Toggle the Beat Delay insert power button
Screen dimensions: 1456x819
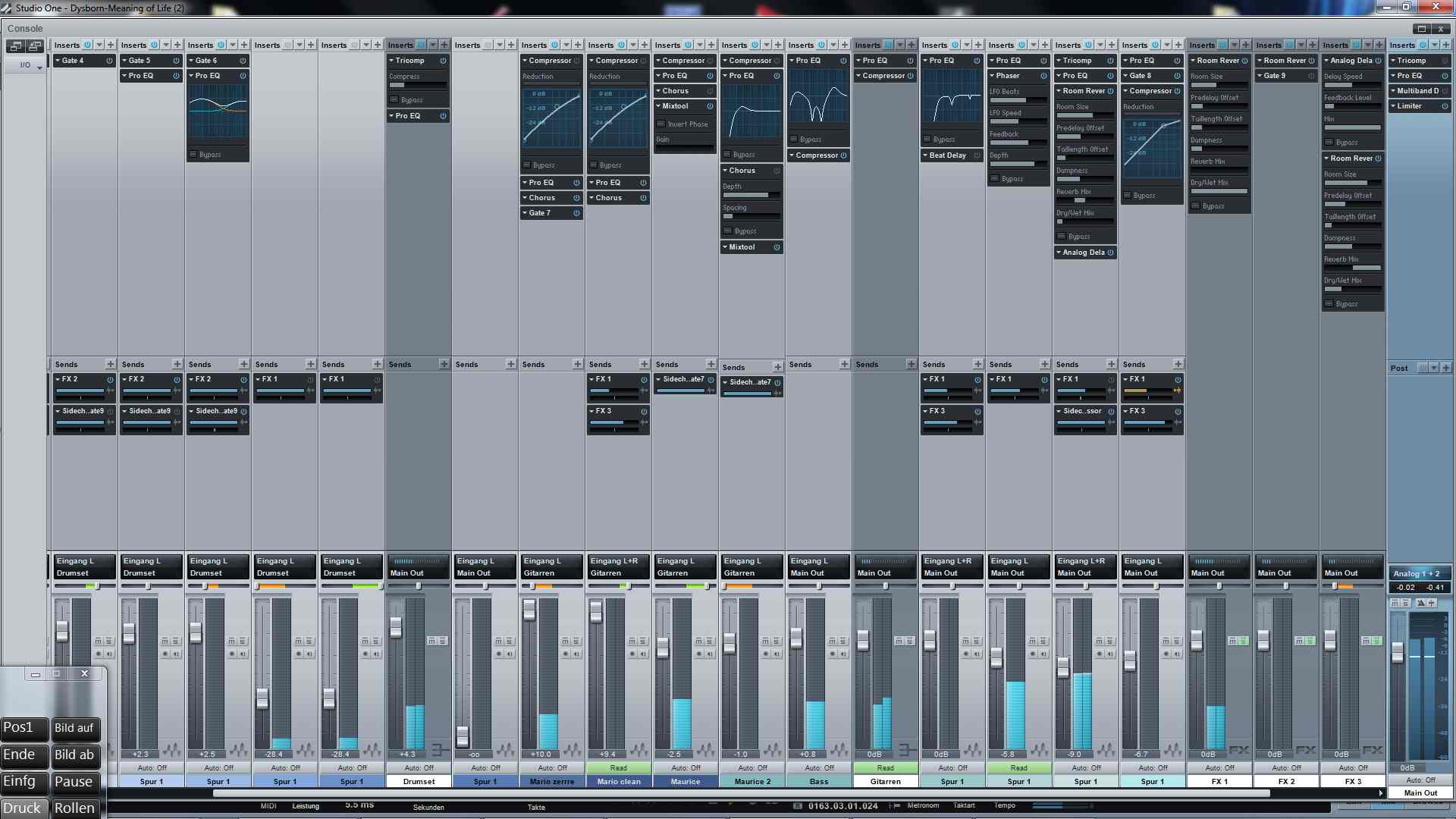click(x=977, y=155)
